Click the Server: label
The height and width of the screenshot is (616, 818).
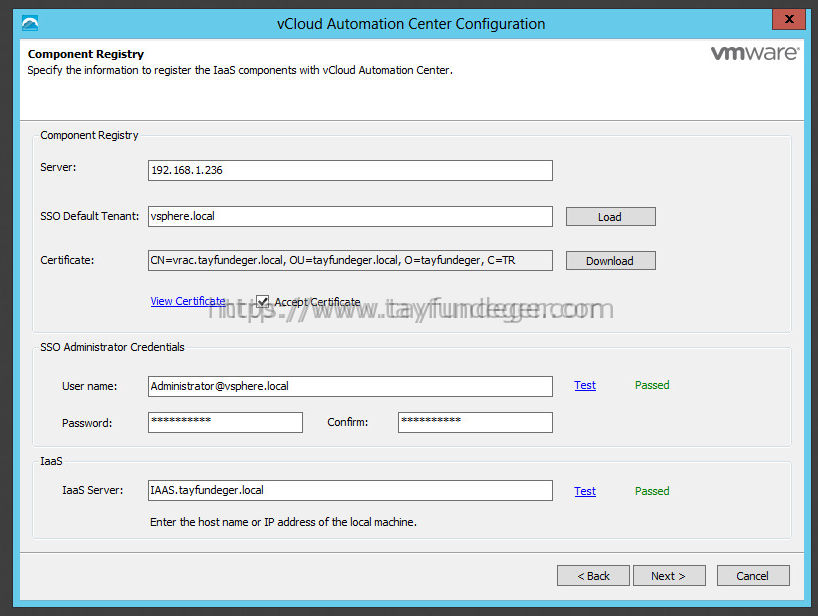58,167
